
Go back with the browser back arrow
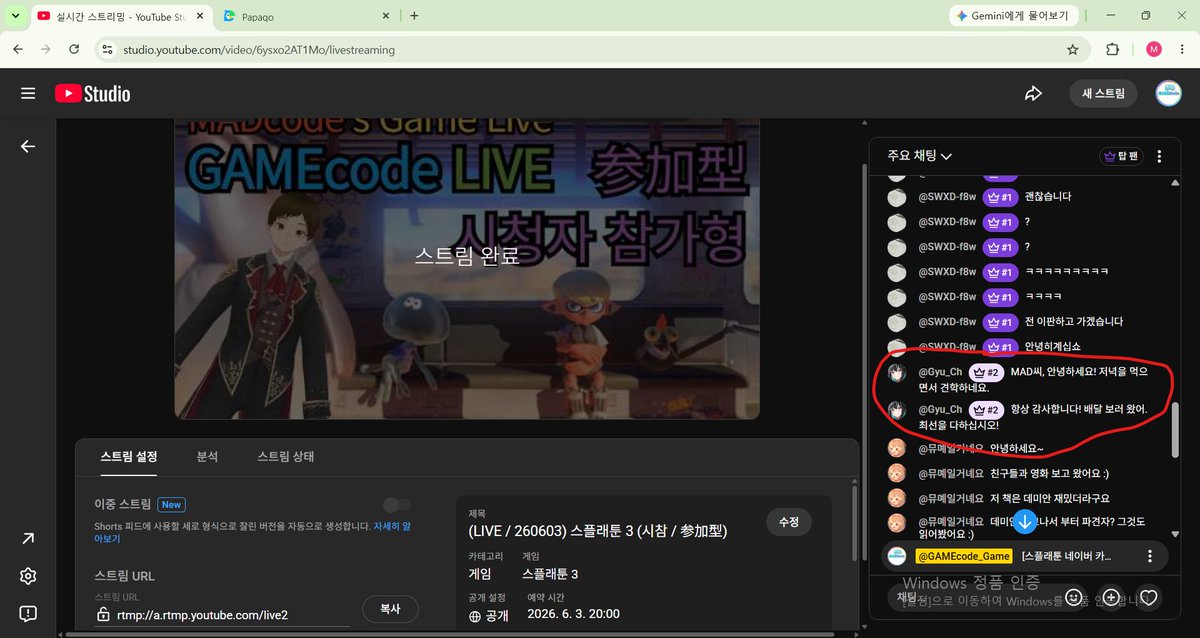tap(18, 49)
